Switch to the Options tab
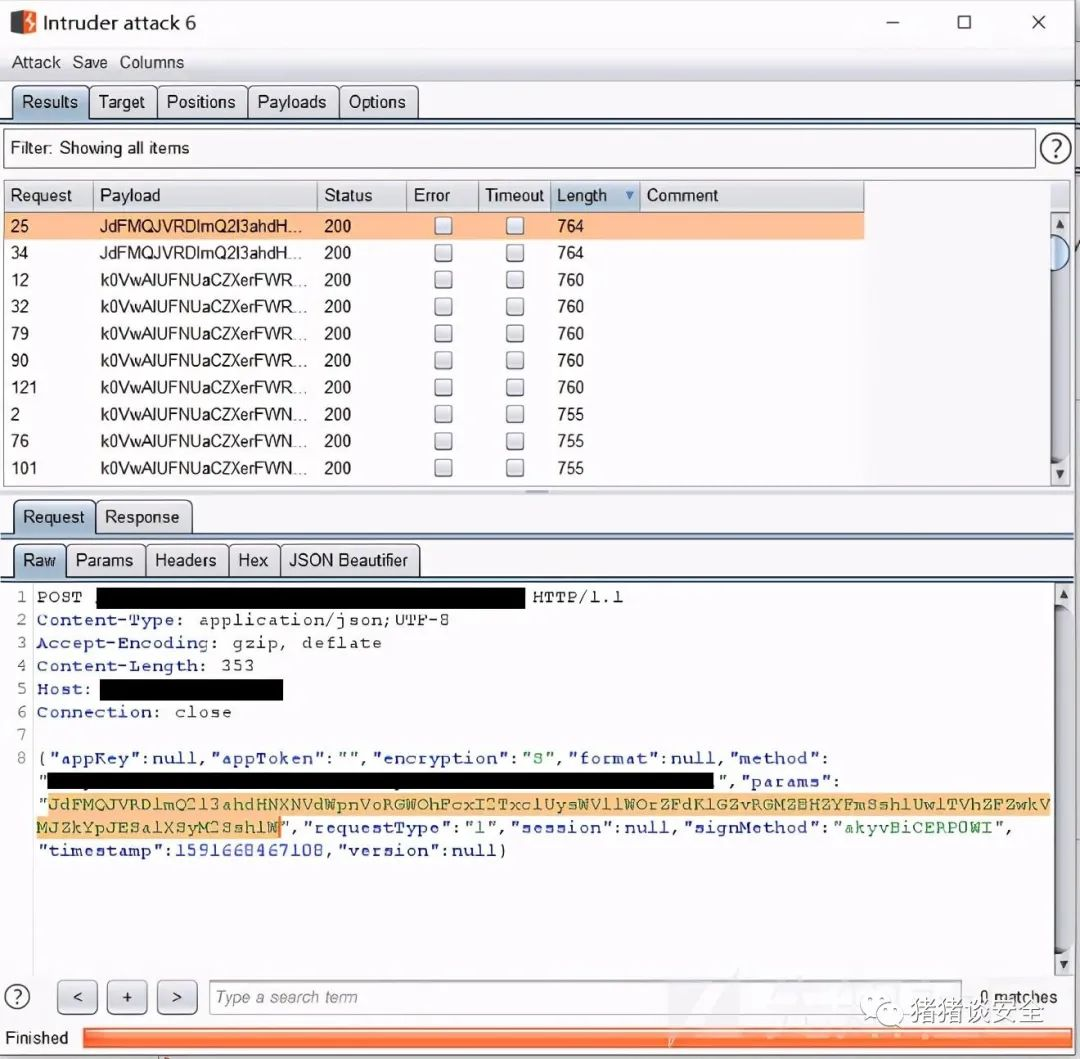1080x1059 pixels. coord(377,102)
